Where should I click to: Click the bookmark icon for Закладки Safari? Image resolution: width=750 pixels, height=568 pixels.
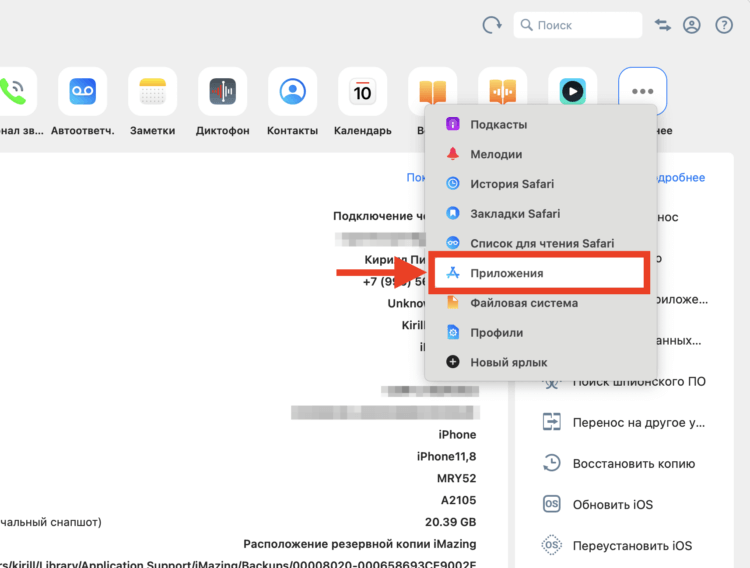point(452,213)
